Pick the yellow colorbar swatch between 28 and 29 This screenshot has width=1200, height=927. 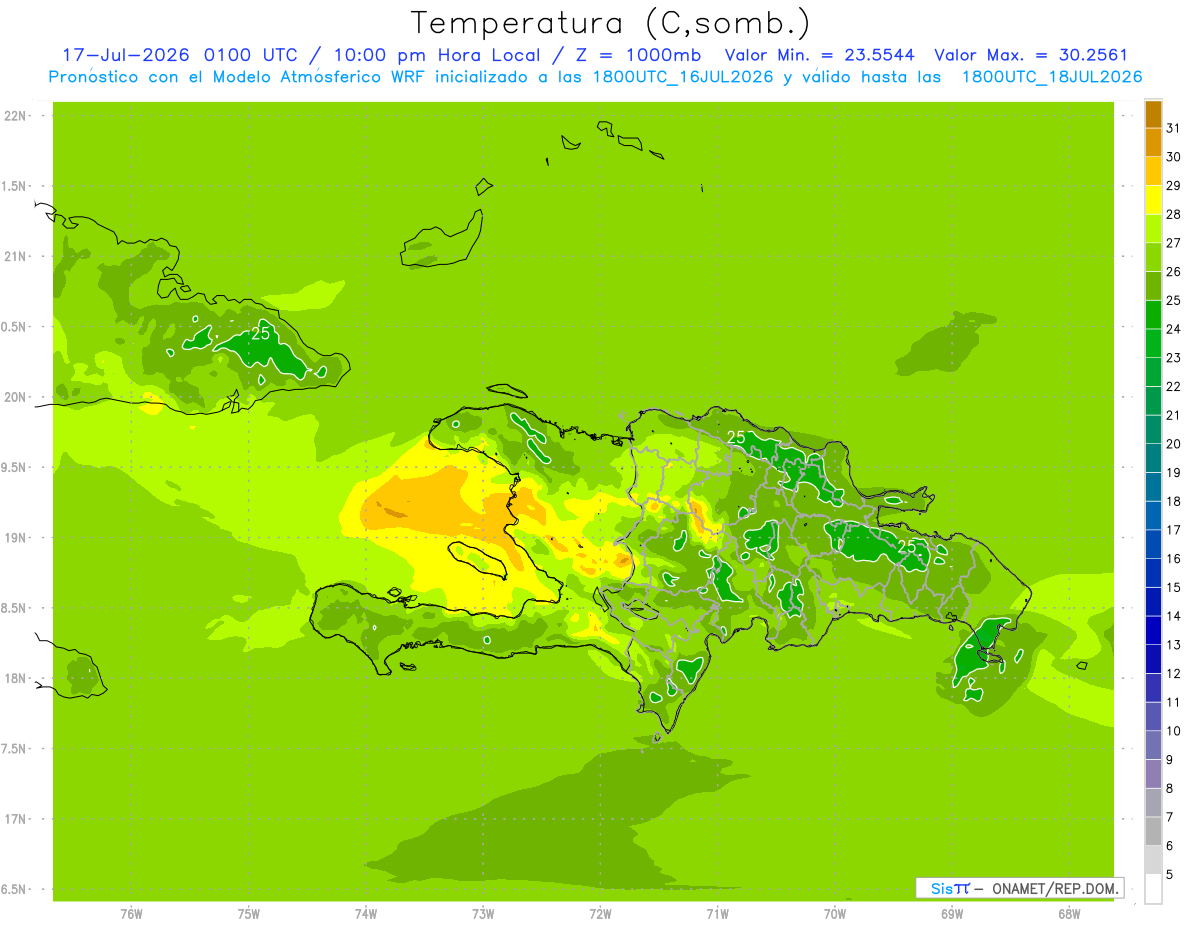1153,200
